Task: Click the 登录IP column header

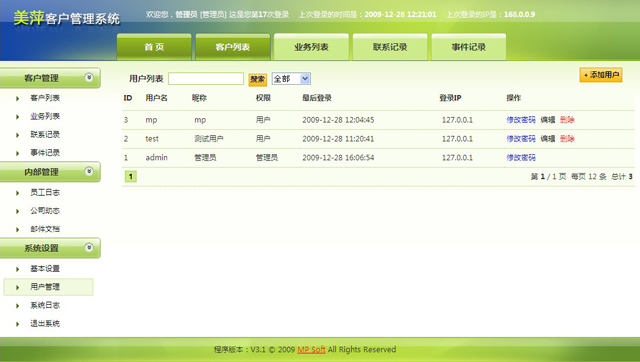Action: pos(450,98)
